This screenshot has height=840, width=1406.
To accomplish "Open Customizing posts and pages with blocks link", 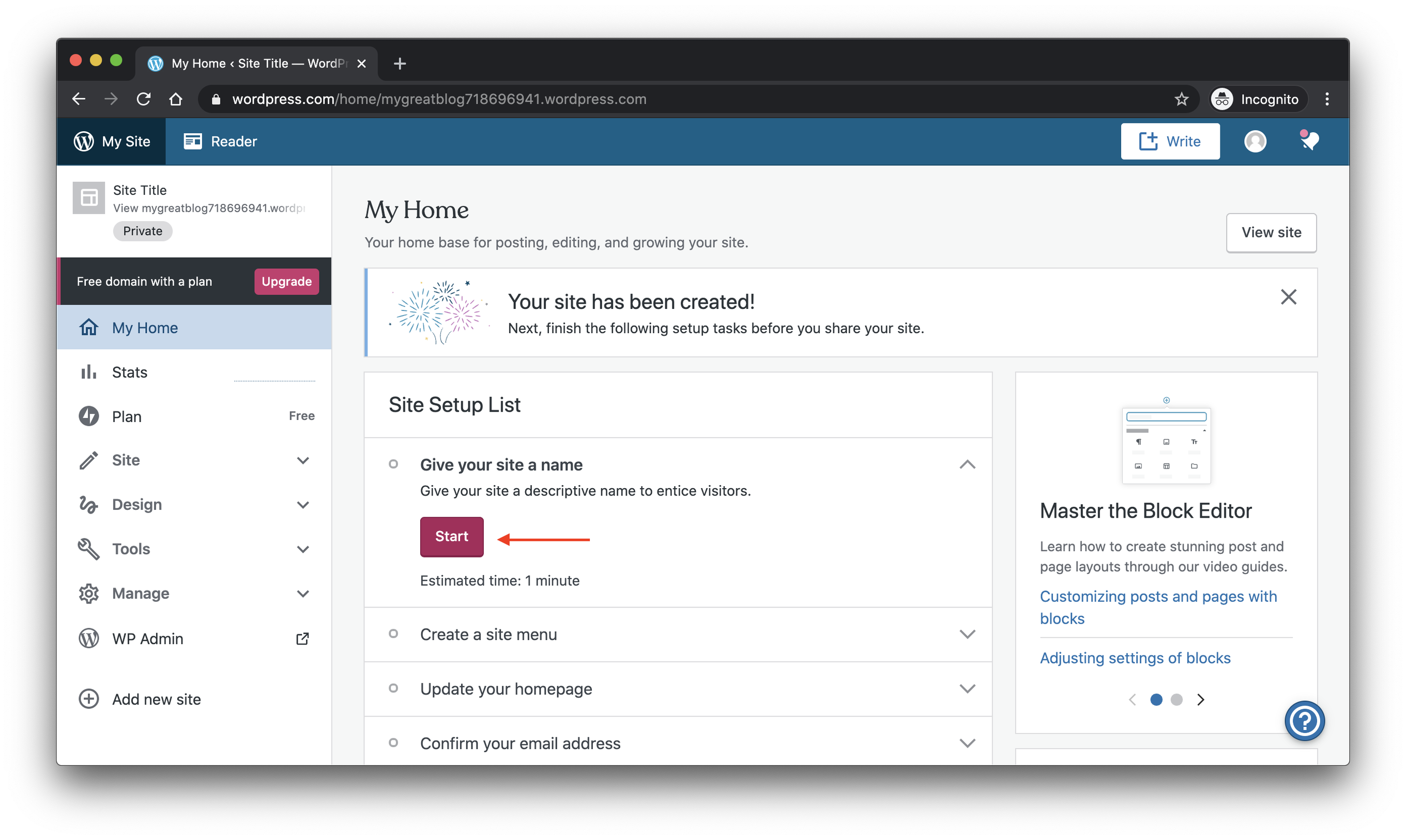I will coord(1158,607).
